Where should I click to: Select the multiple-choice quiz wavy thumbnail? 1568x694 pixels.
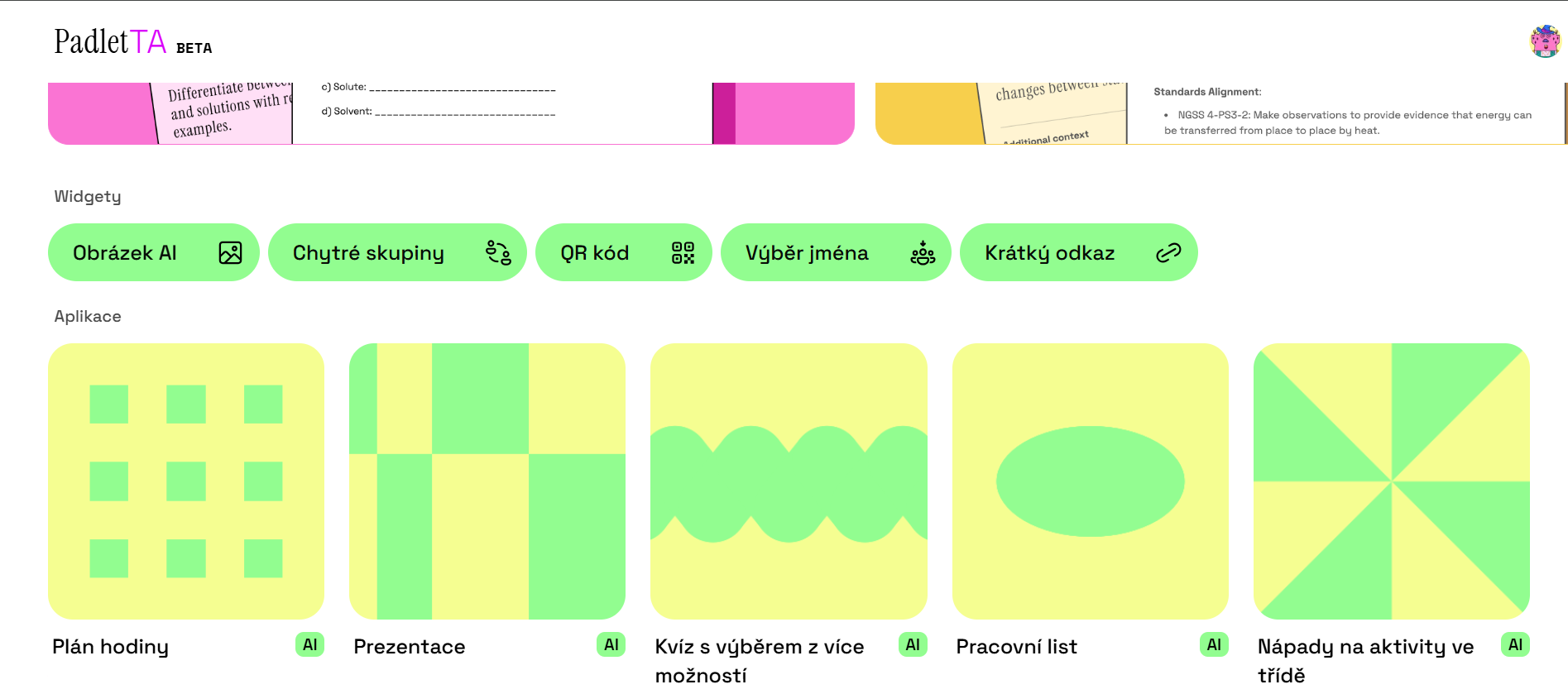point(789,481)
